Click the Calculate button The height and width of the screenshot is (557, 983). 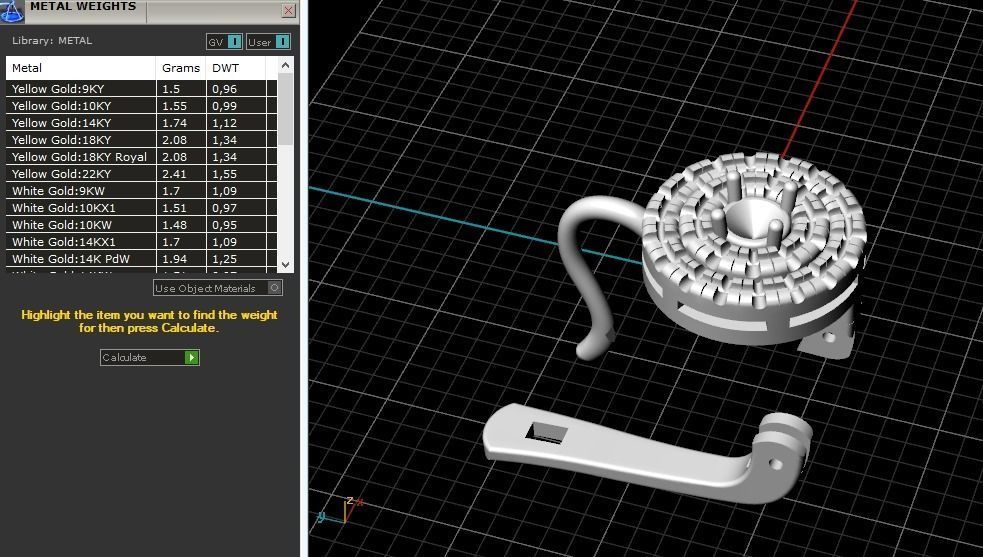149,358
